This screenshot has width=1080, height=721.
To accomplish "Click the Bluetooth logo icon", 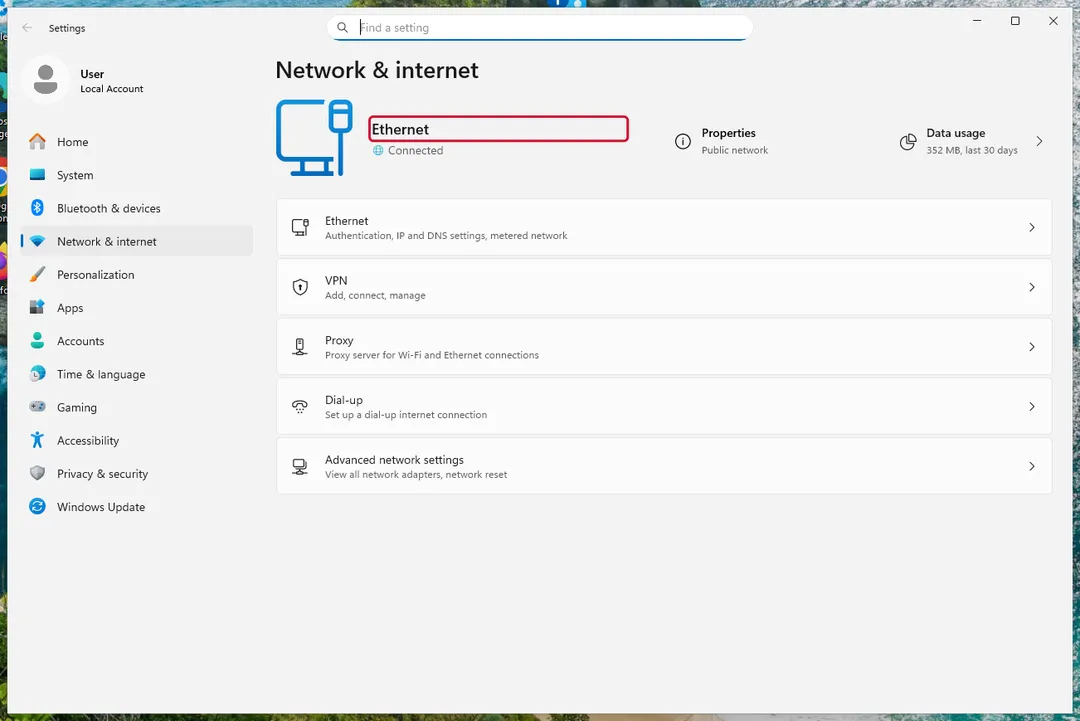I will tap(37, 207).
